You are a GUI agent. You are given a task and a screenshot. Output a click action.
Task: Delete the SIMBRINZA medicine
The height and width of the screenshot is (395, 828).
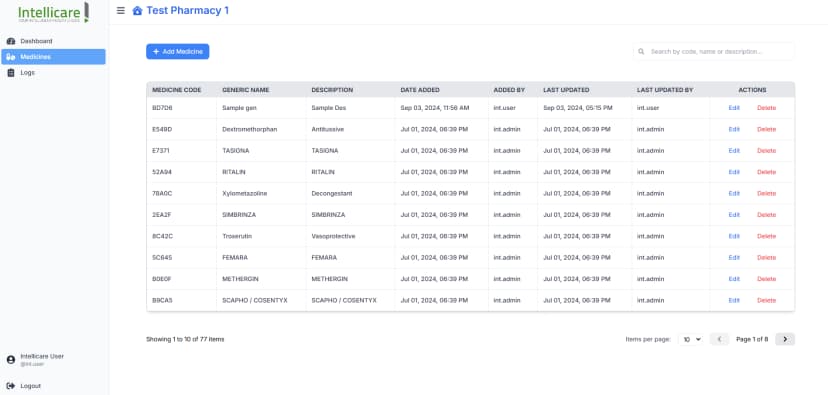[x=766, y=215]
